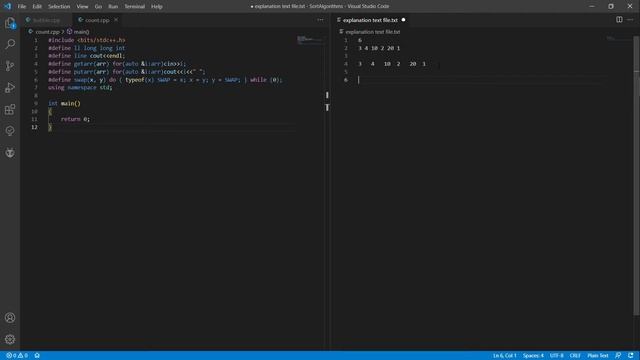Click the '#define getarr(arr)' macro line
This screenshot has height=360, width=640.
(117, 64)
